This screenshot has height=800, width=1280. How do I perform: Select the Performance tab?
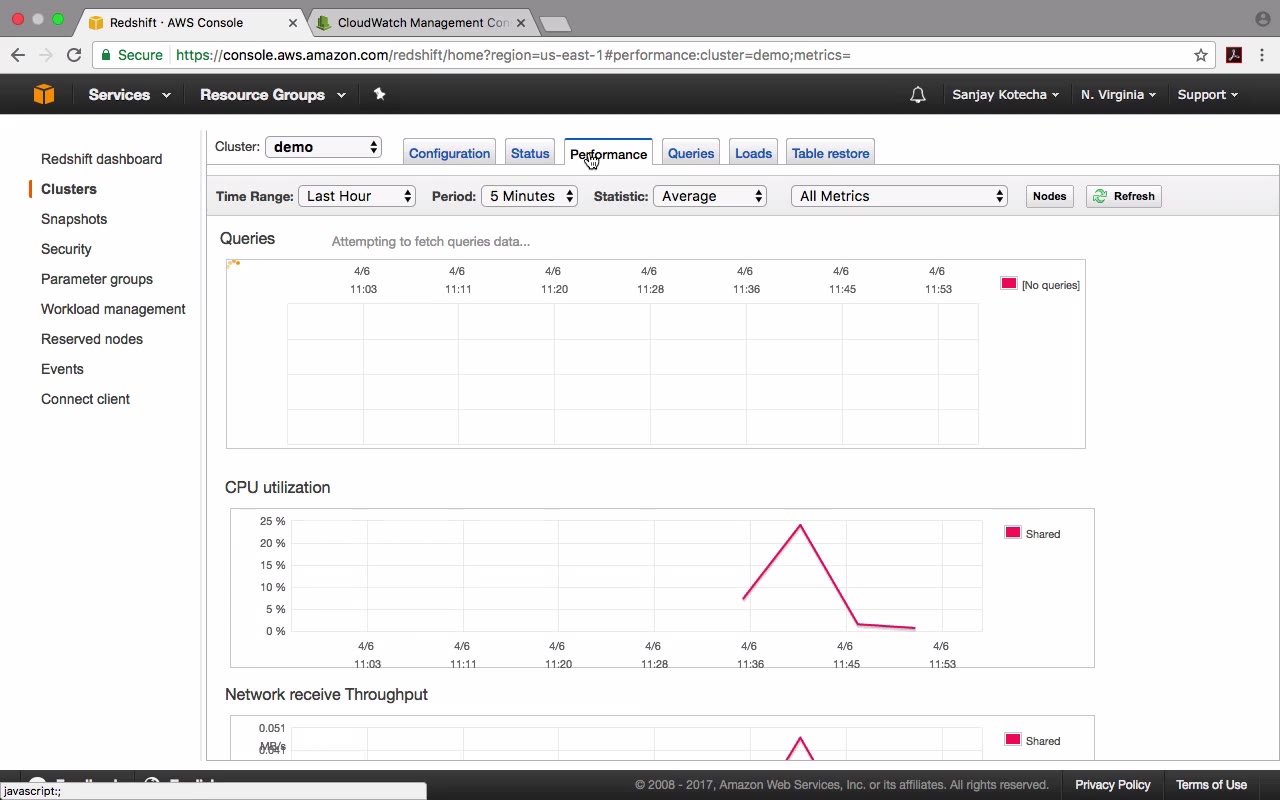tap(608, 153)
